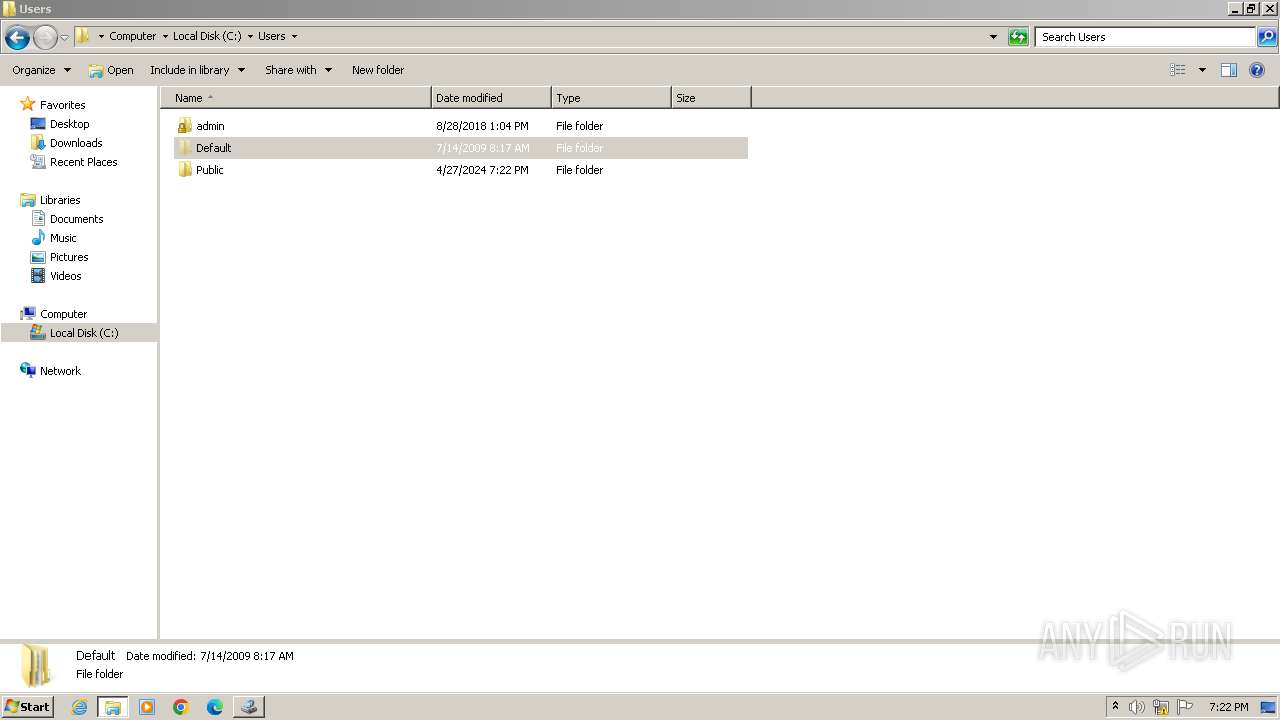This screenshot has height=720, width=1280.
Task: Click the Forward navigation arrow
Action: click(x=45, y=38)
